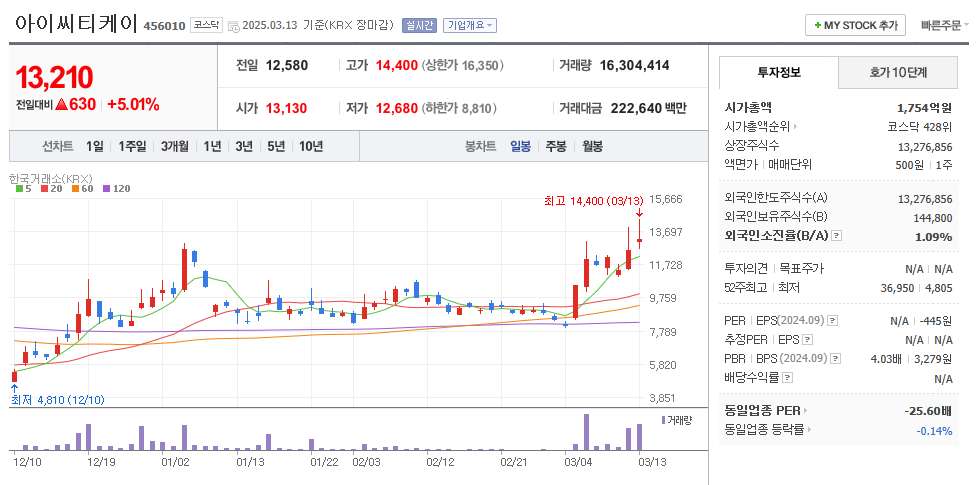The height and width of the screenshot is (485, 977).
Task: Click the help icon next to BPS(2024.09)
Action: click(x=836, y=359)
